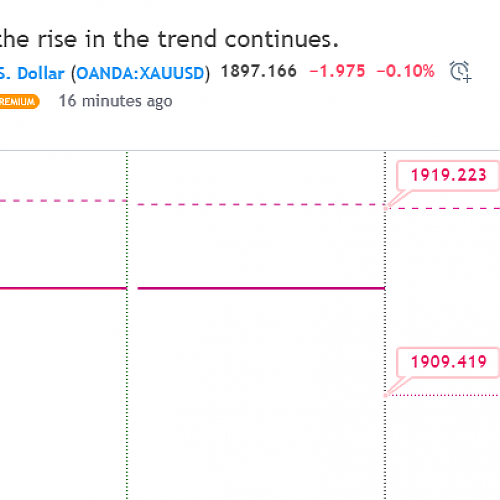Open the OANDA:XAUUSD symbol link
500x500 pixels.
(140, 73)
